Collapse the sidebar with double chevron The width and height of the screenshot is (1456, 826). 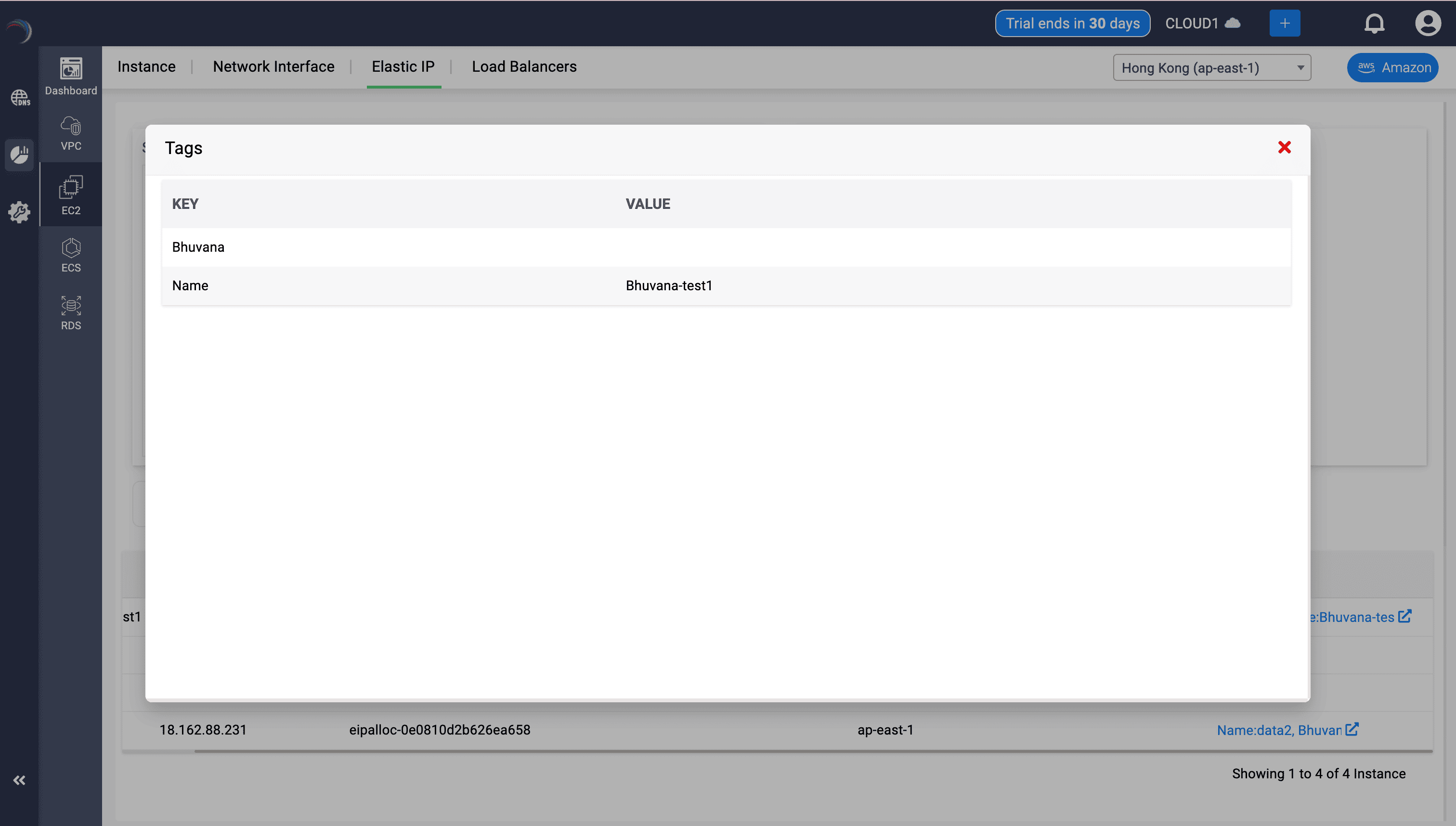click(x=19, y=780)
